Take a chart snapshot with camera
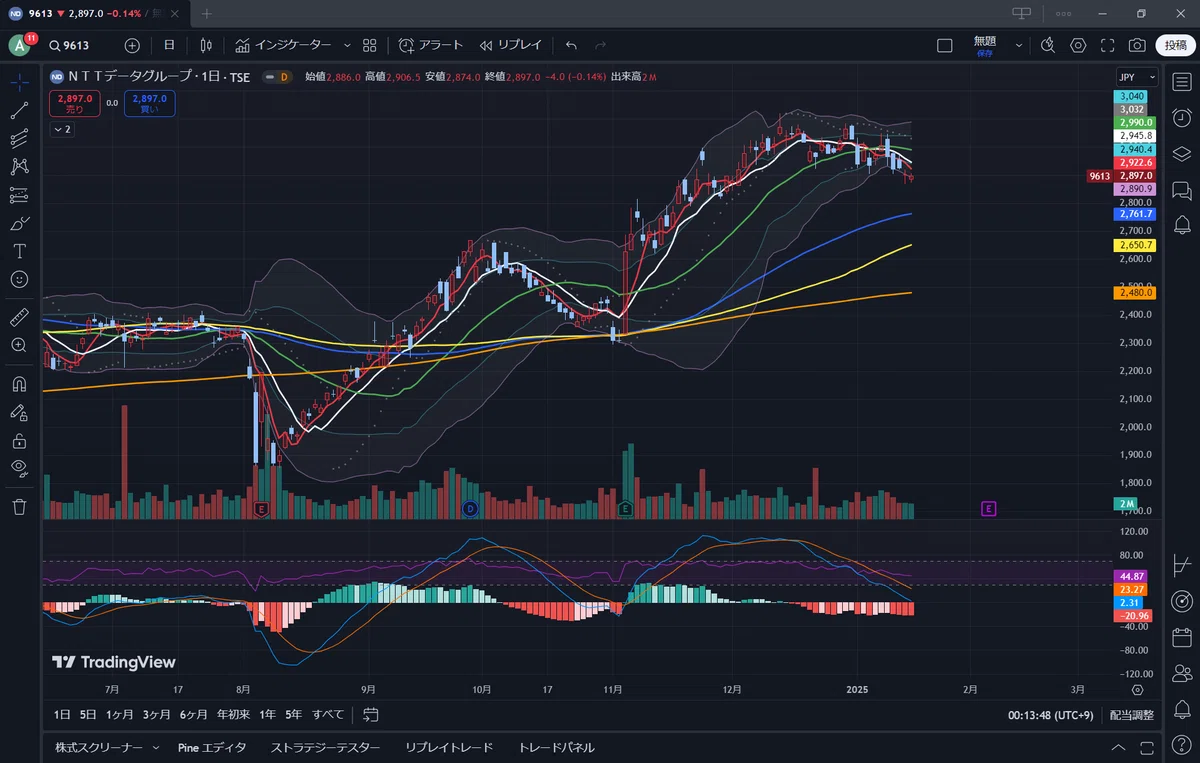The height and width of the screenshot is (763, 1200). pos(1137,45)
